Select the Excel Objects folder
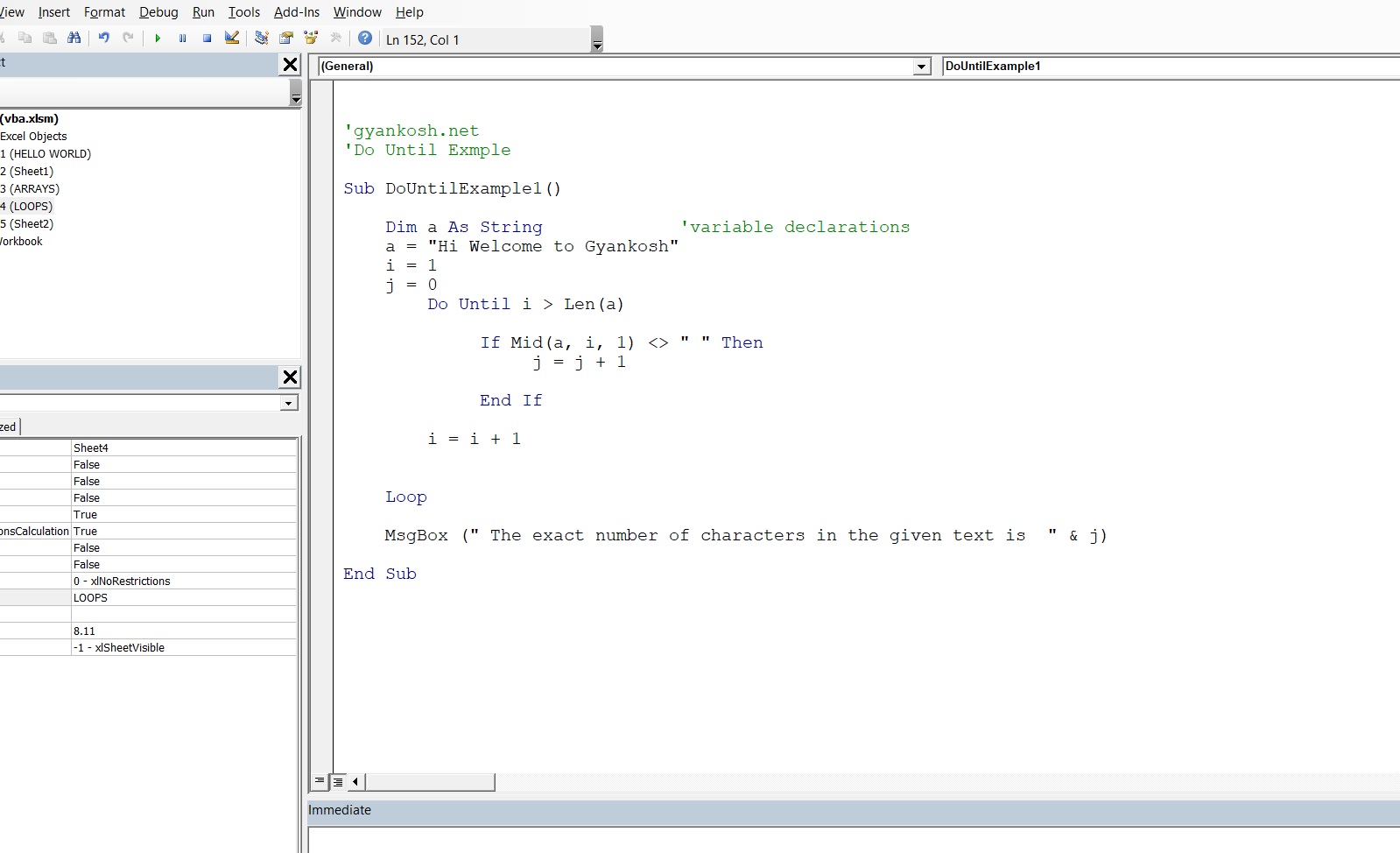Image resolution: width=1400 pixels, height=853 pixels. click(x=33, y=137)
